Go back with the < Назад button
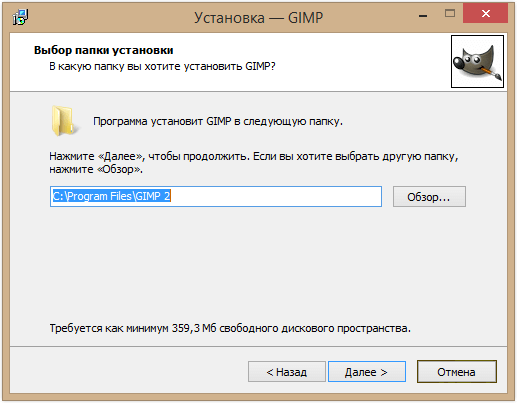The width and height of the screenshot is (517, 403). (x=287, y=372)
